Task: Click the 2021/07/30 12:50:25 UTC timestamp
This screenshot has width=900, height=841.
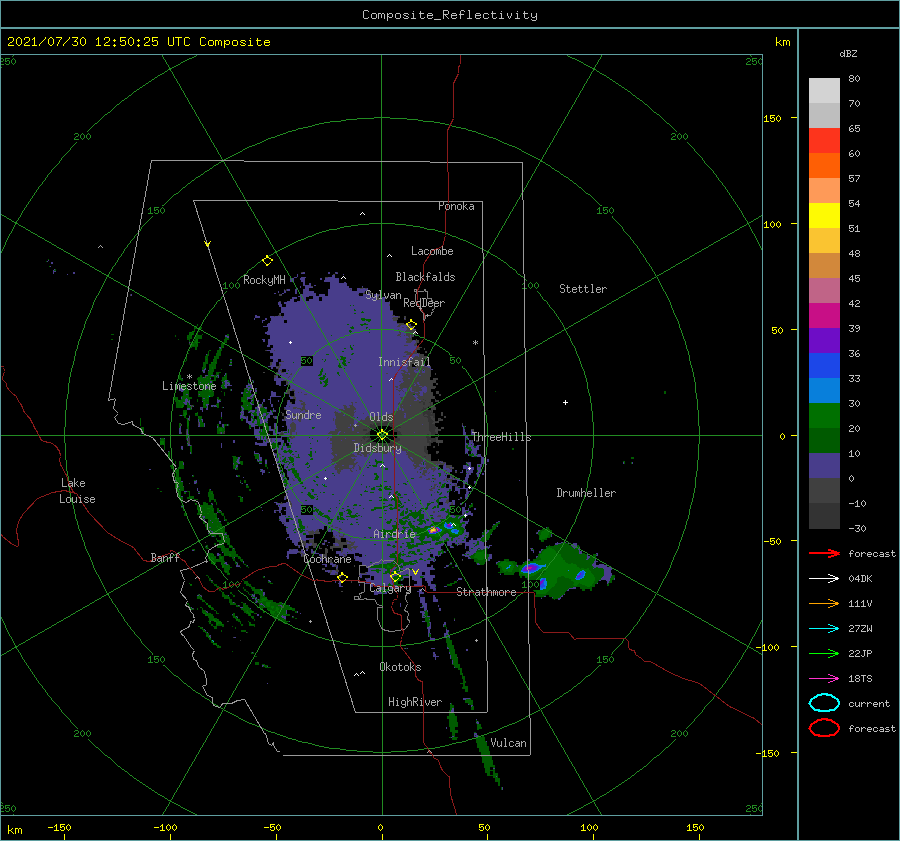Action: [x=101, y=42]
